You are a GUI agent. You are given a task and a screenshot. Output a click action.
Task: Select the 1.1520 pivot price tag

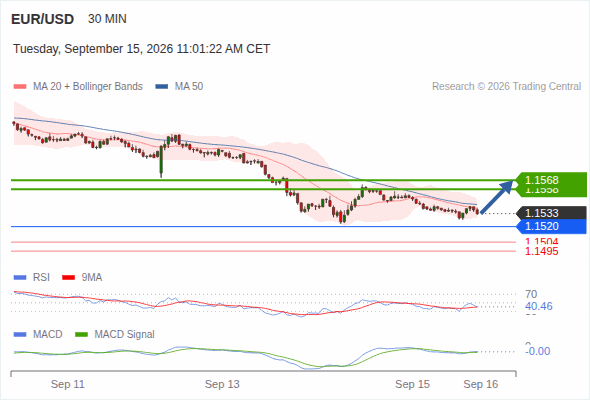551,226
